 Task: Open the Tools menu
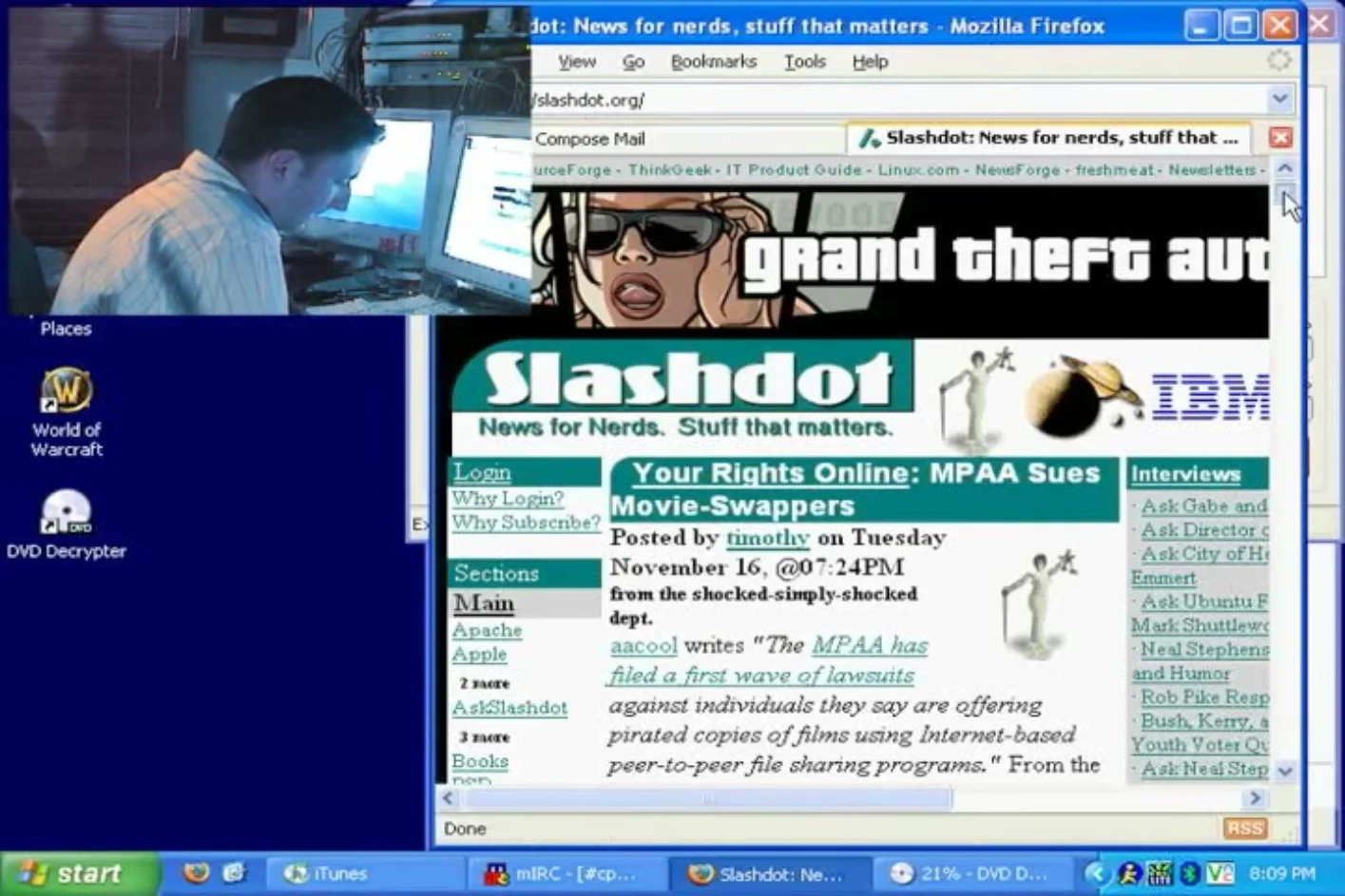click(804, 62)
